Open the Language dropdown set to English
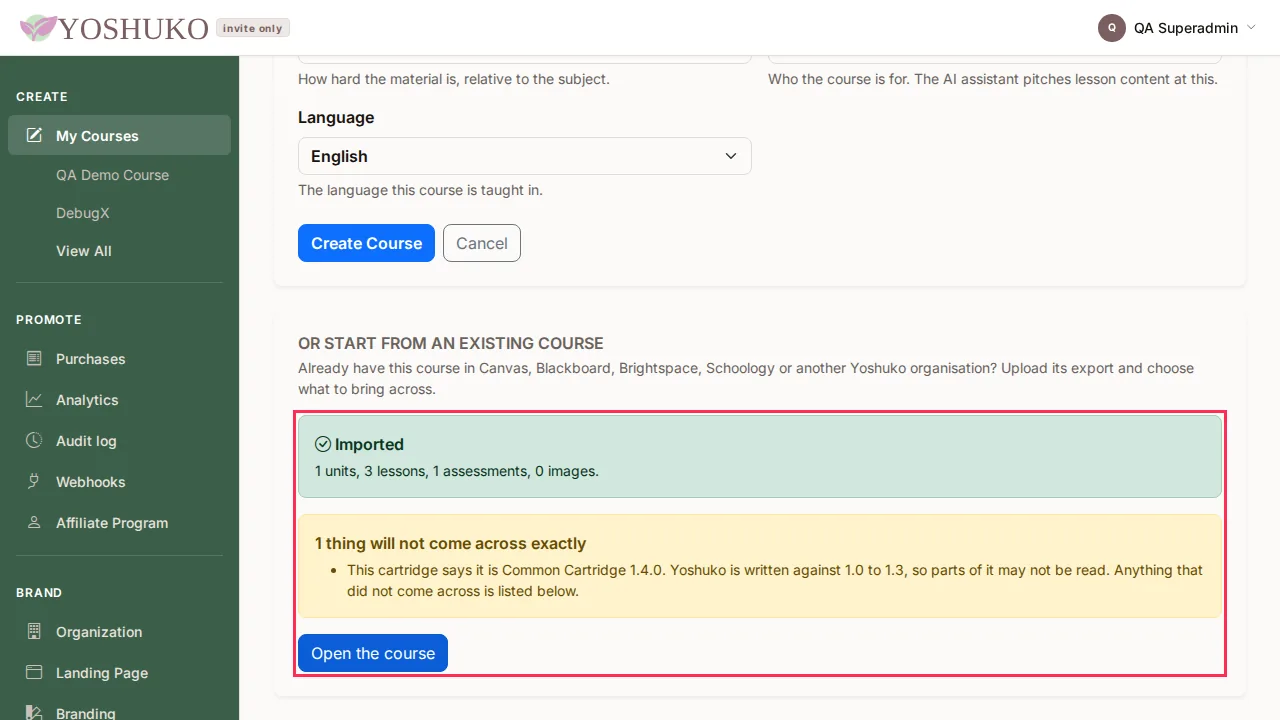Viewport: 1280px width, 720px height. pos(525,156)
